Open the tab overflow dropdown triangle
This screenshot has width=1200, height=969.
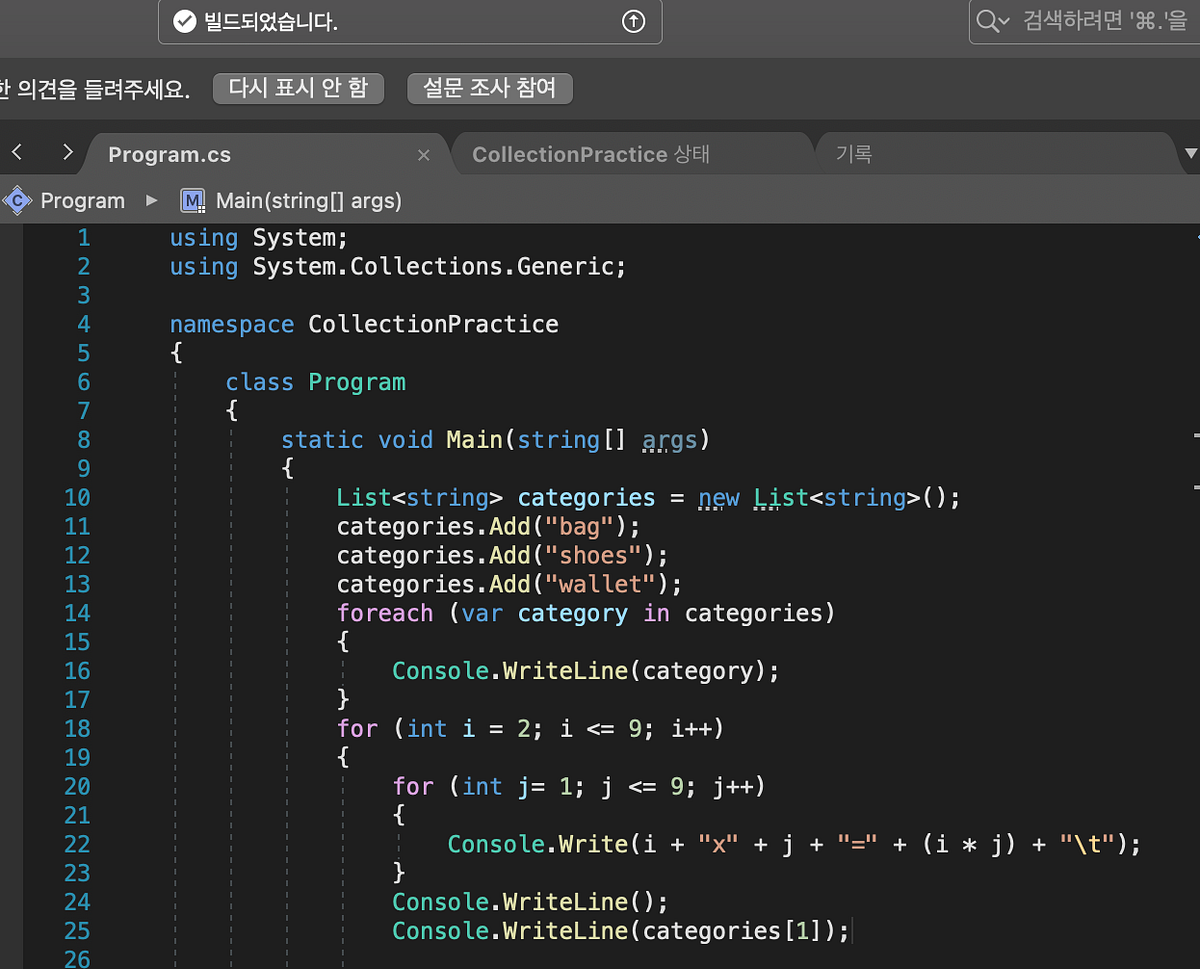click(1190, 155)
